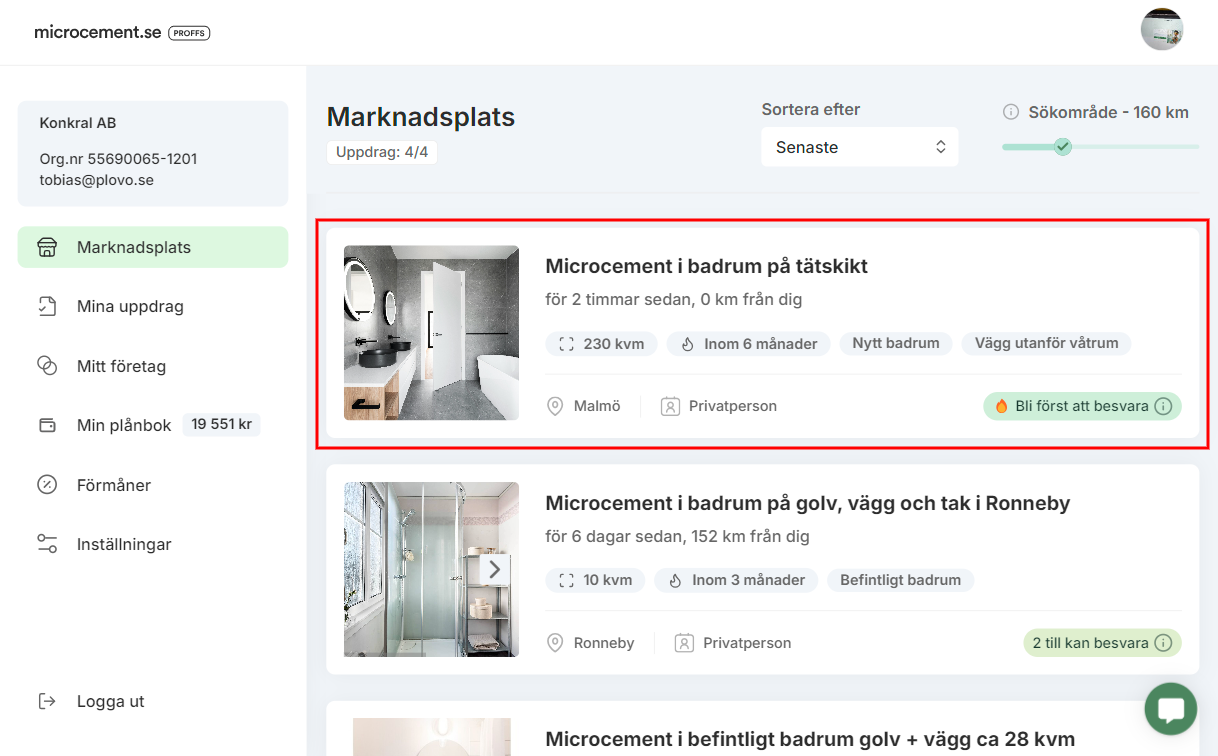Click the 2 till kan besvara badge
Image resolution: width=1218 pixels, height=756 pixels.
point(1102,643)
